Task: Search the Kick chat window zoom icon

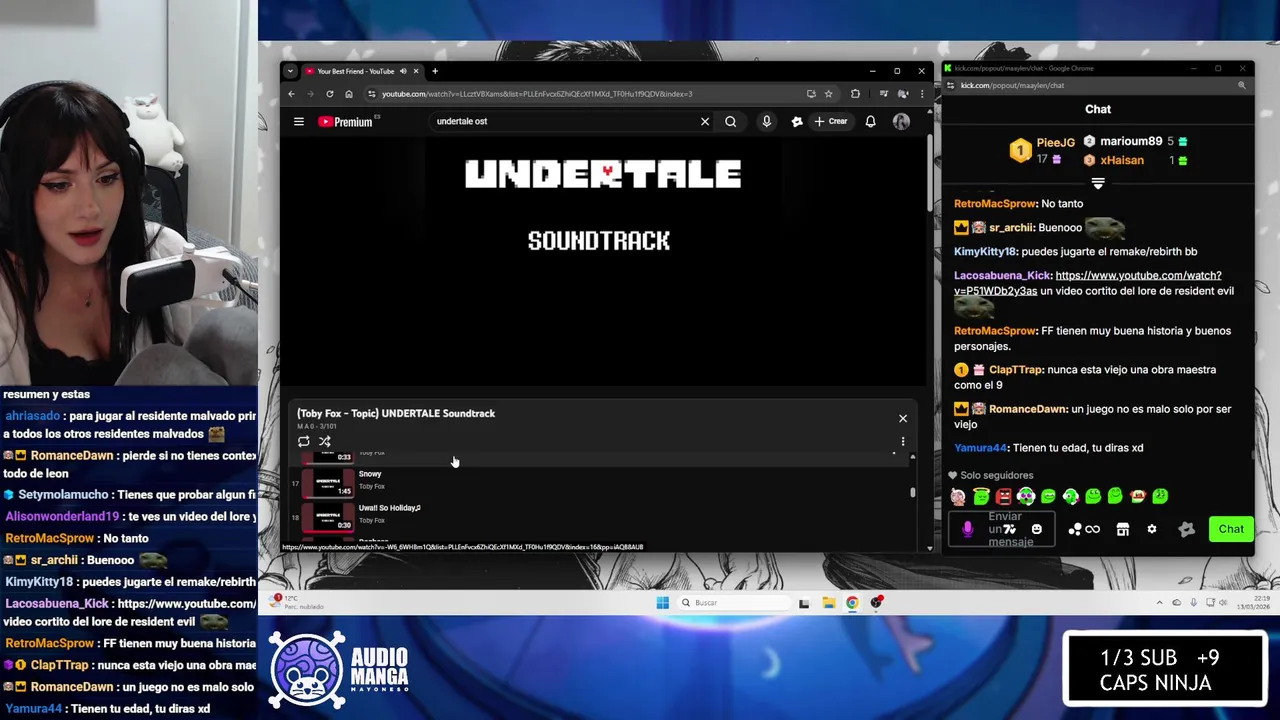Action: click(x=1242, y=85)
